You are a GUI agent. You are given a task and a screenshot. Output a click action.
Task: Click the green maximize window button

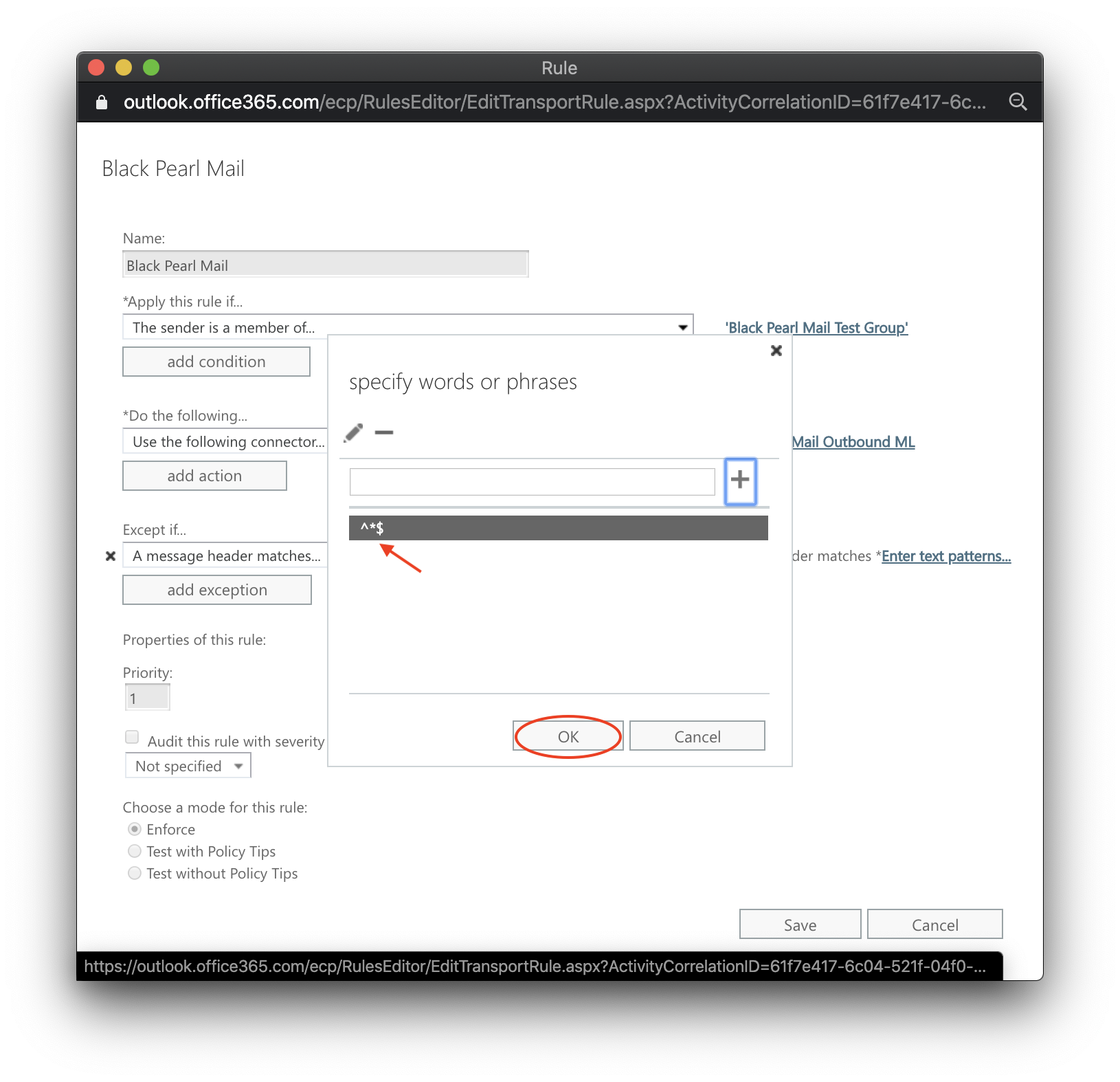[151, 67]
